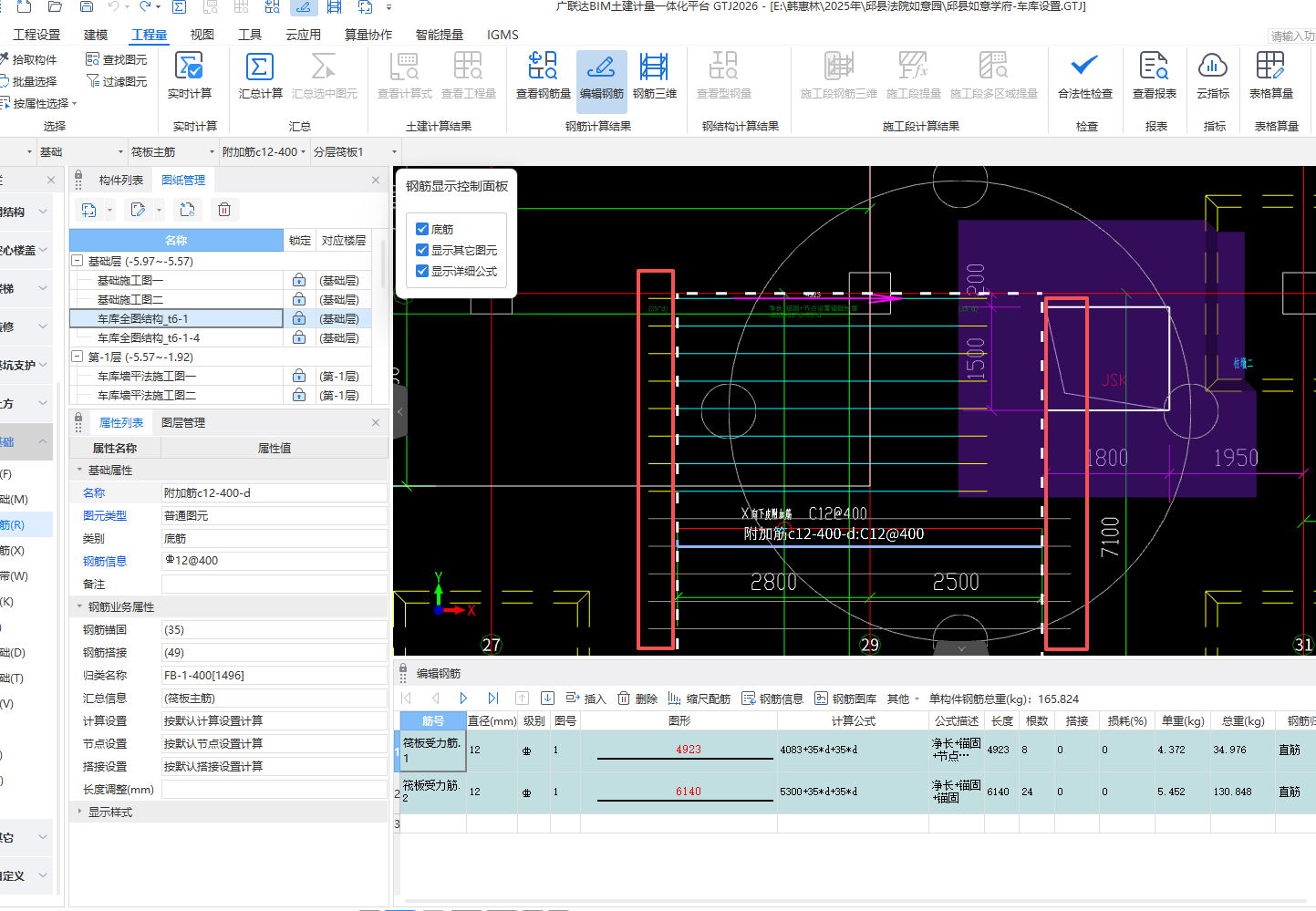Click formula cell 4083+35*d+35*d
This screenshot has width=1316, height=911.
pyautogui.click(x=853, y=750)
